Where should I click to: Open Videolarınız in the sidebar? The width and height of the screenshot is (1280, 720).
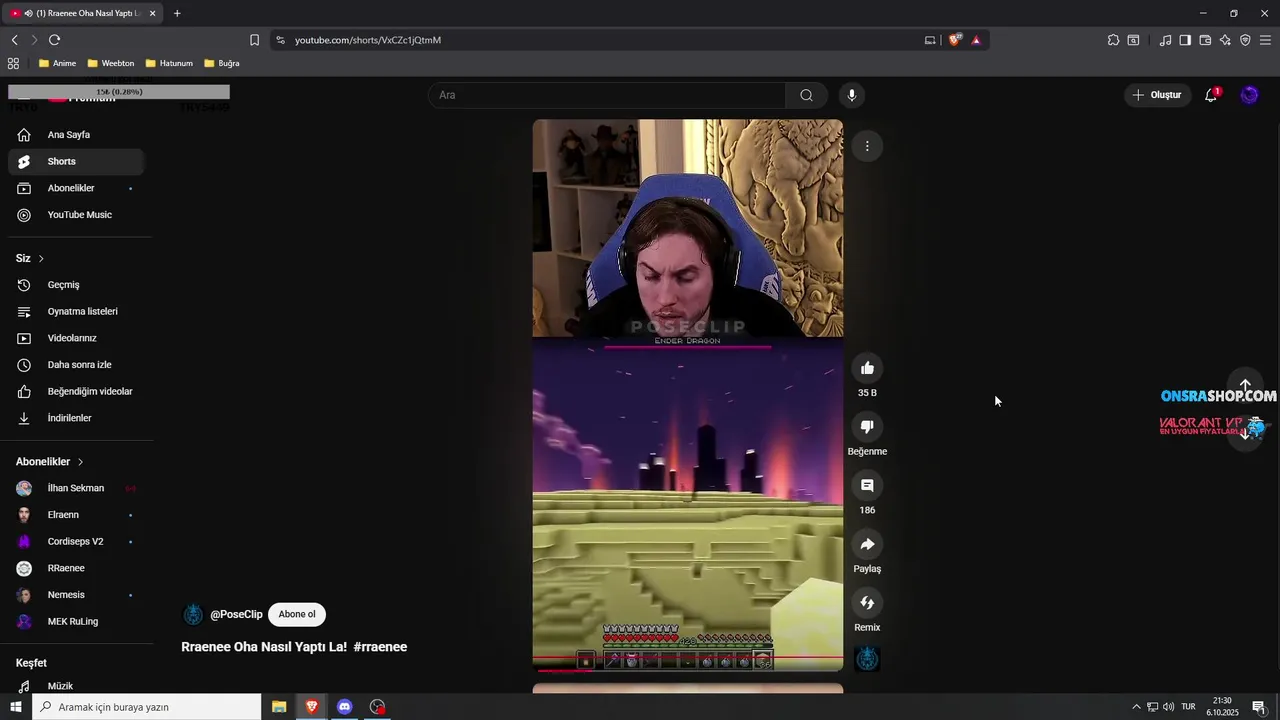(76, 338)
